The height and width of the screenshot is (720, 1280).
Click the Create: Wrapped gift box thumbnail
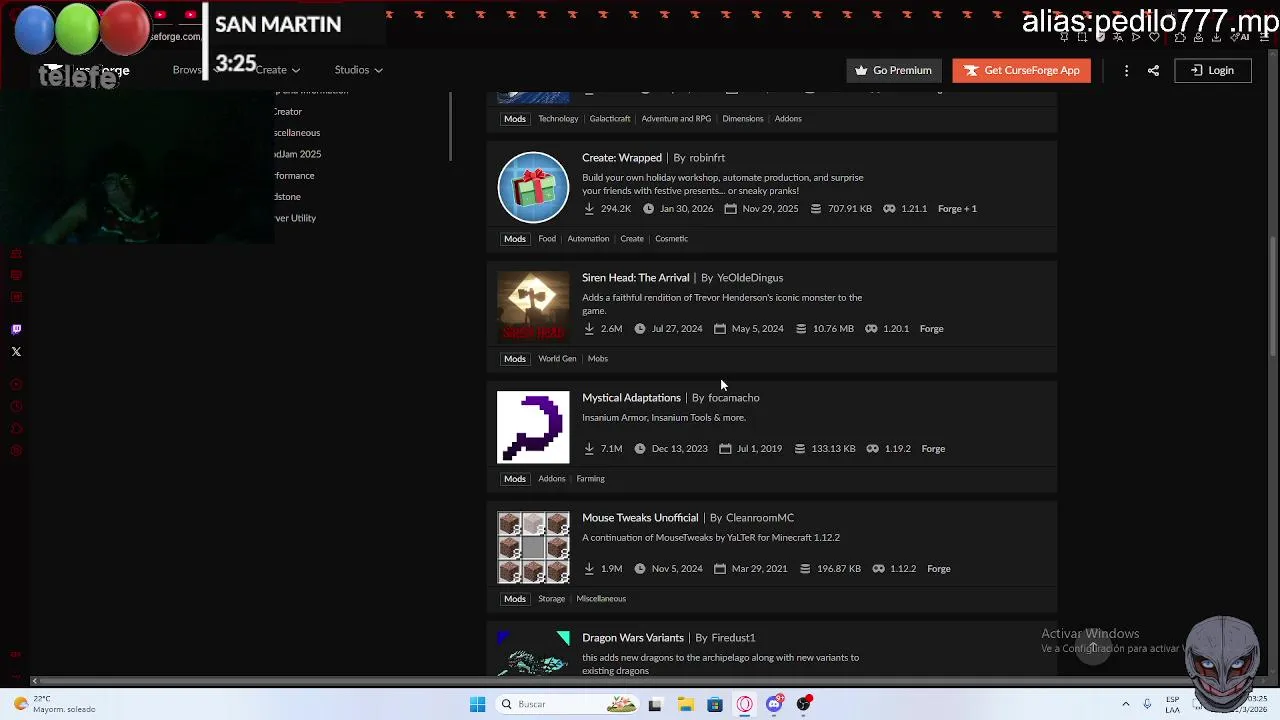tap(533, 187)
